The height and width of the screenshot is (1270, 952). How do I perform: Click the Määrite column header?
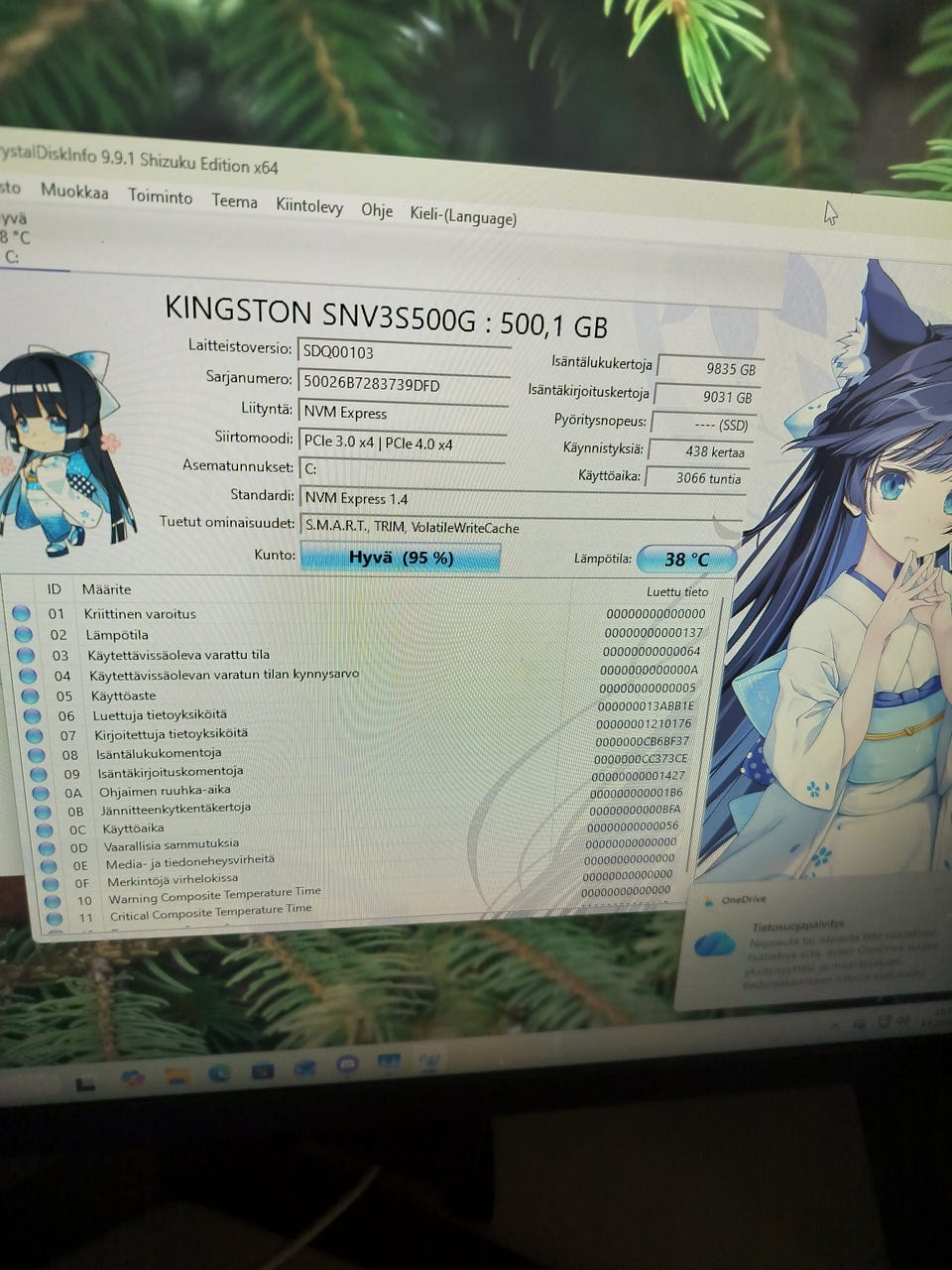[106, 589]
